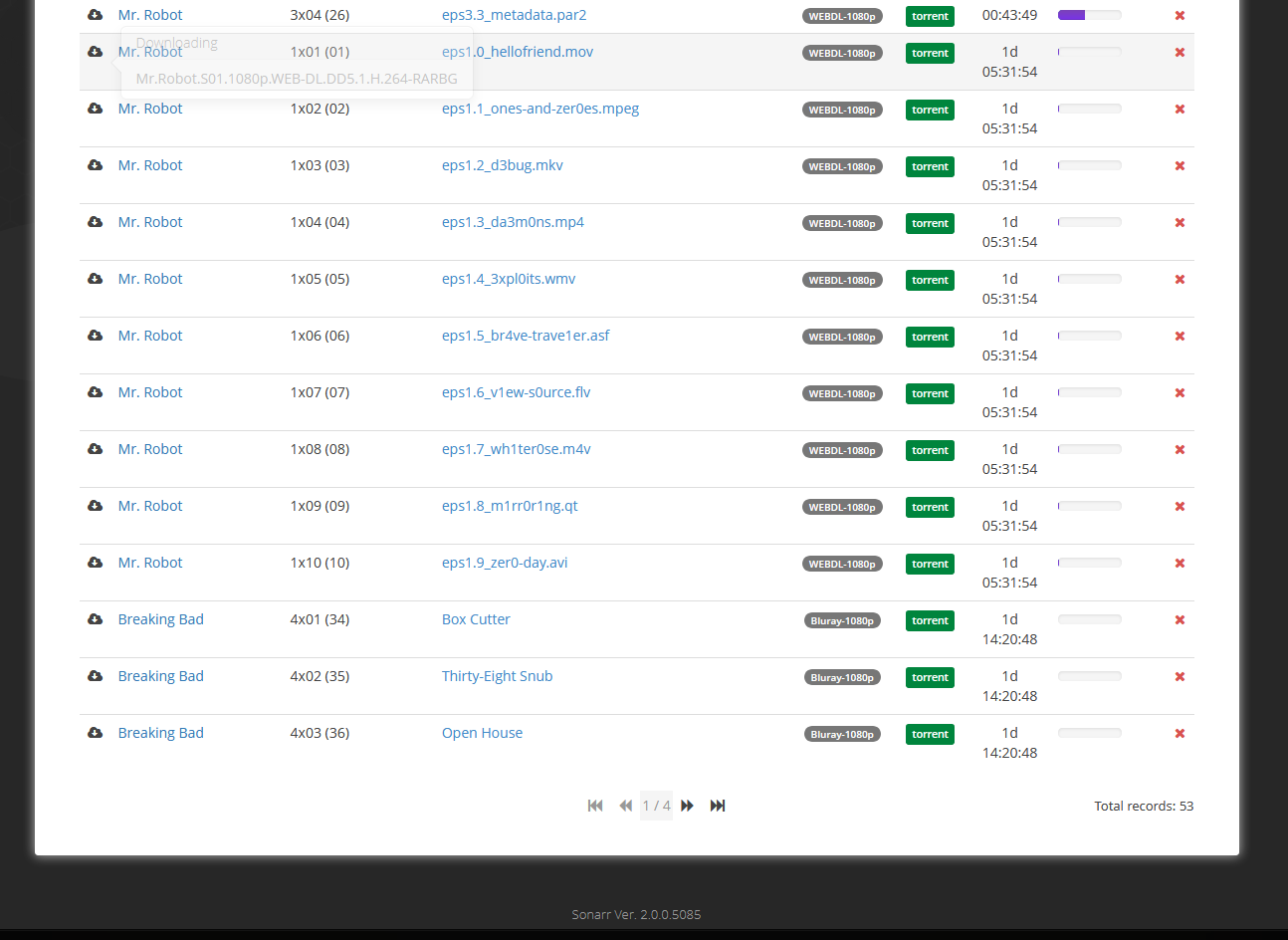Click the Thirty-Eight Snub episode title

click(497, 675)
